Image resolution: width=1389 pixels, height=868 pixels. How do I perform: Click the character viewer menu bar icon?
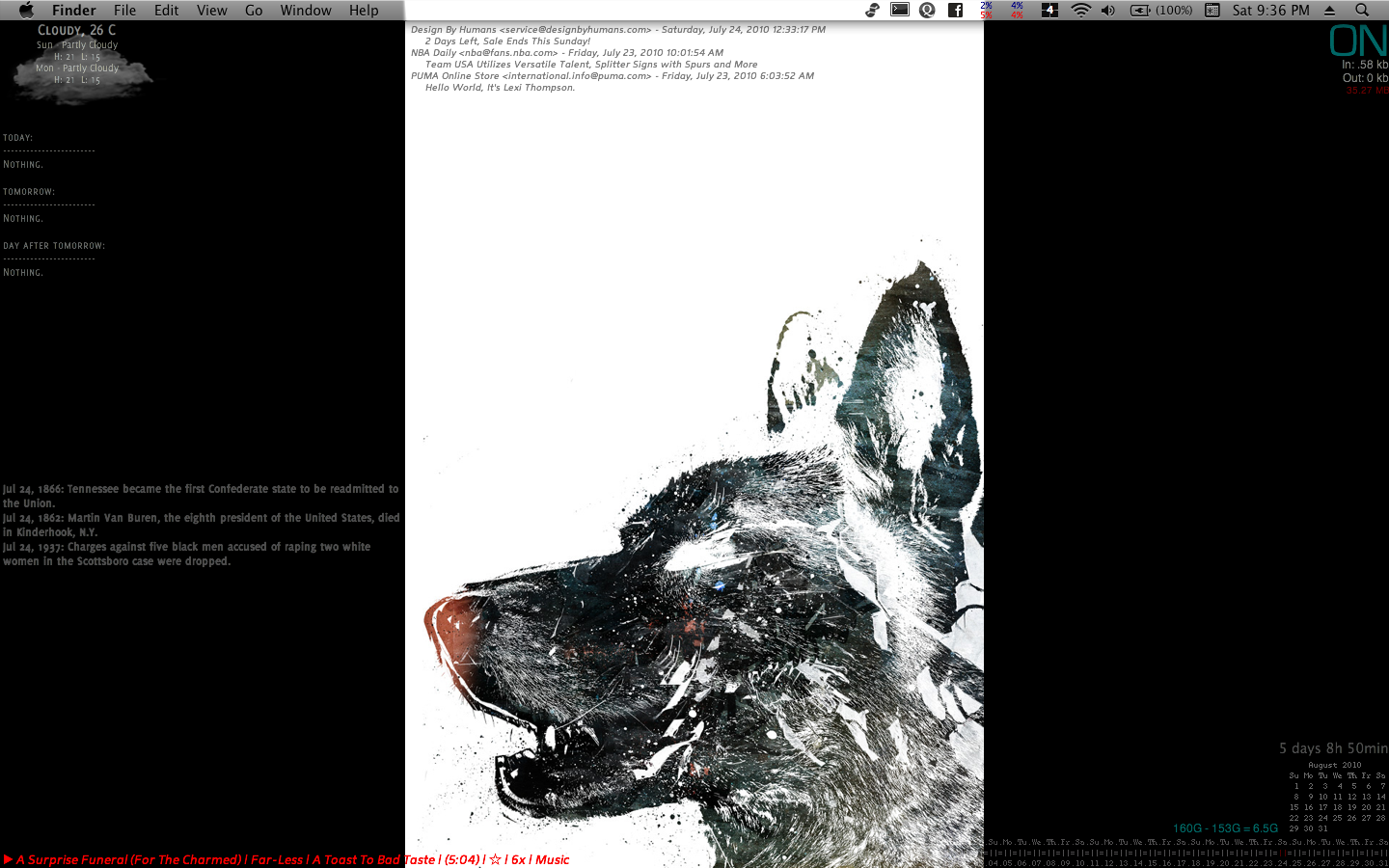point(1212,10)
